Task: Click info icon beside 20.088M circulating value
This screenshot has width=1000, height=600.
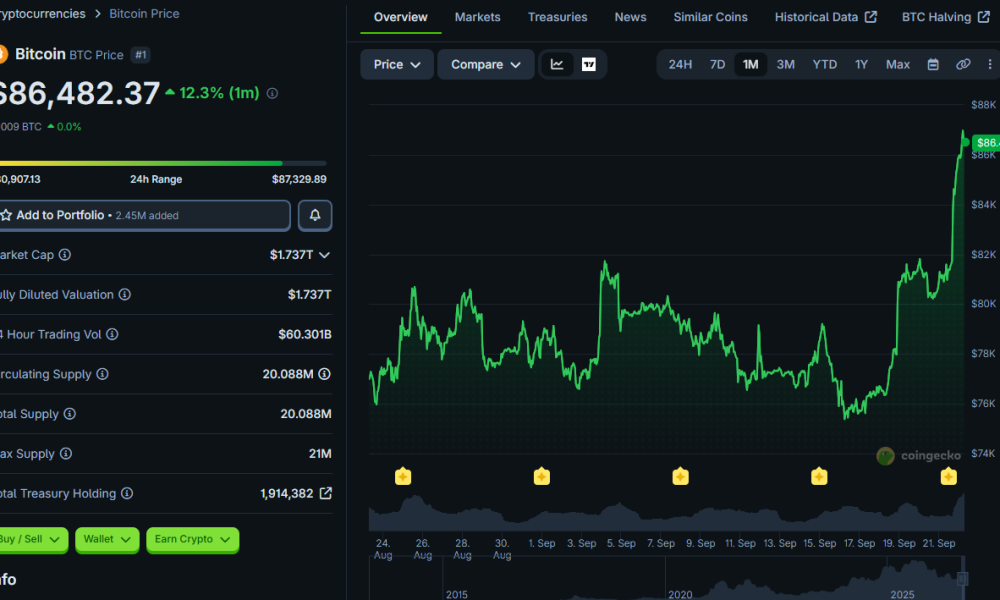Action: tap(325, 374)
